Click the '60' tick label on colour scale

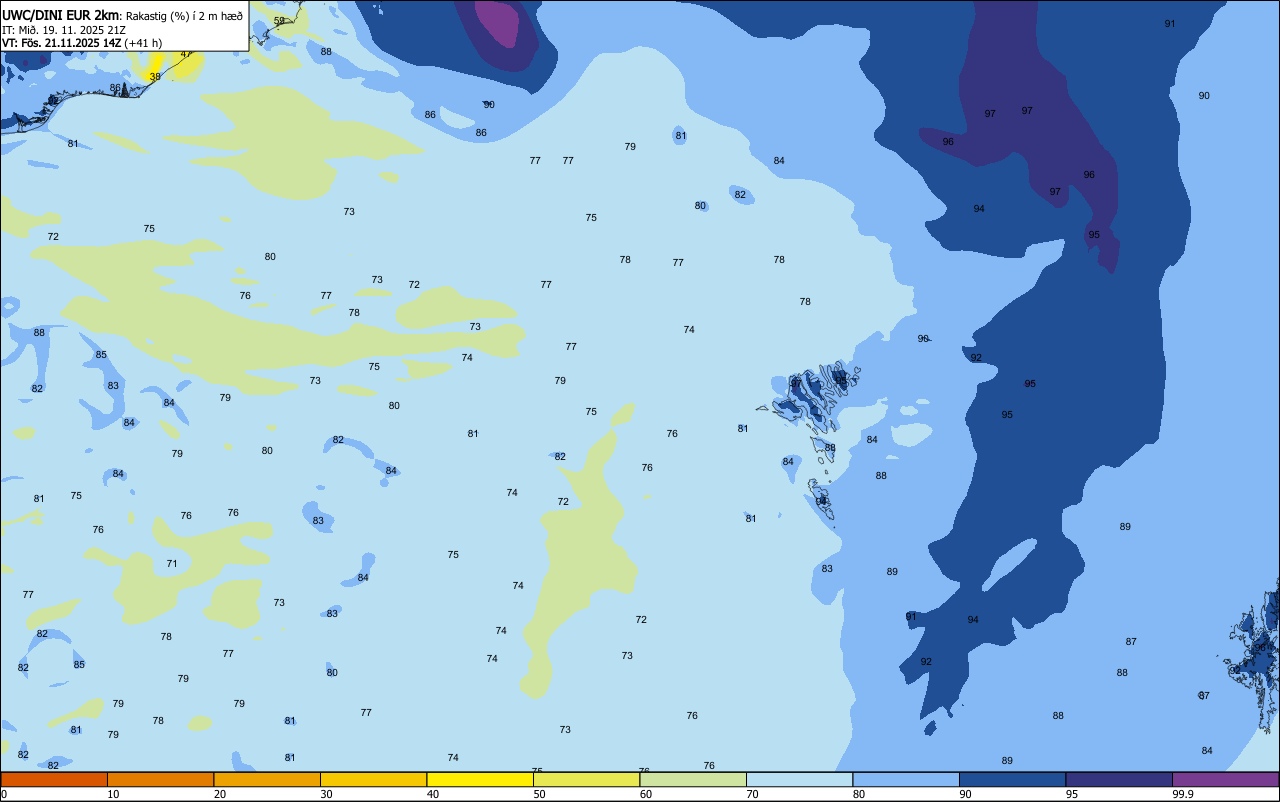coord(646,794)
